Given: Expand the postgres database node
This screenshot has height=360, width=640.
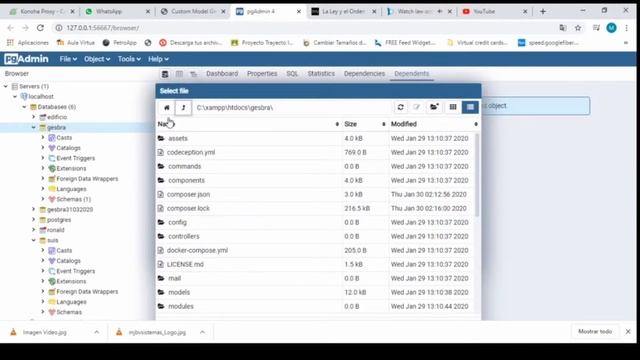Looking at the screenshot, I should coord(33,220).
